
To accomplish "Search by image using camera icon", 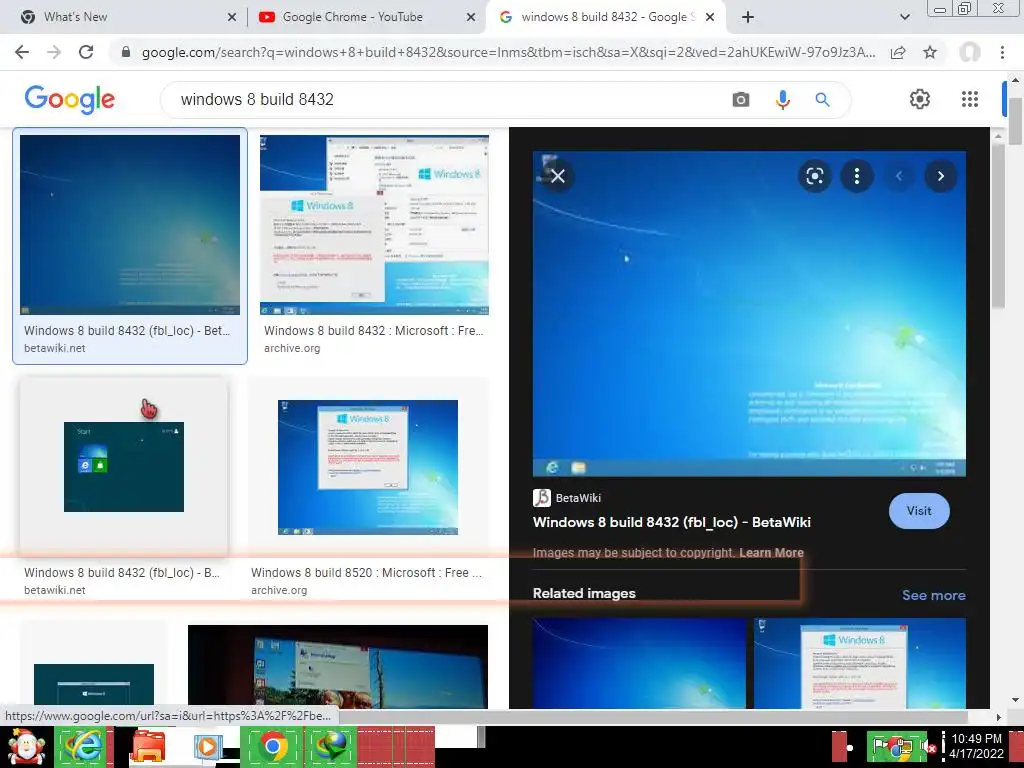I will pos(741,99).
